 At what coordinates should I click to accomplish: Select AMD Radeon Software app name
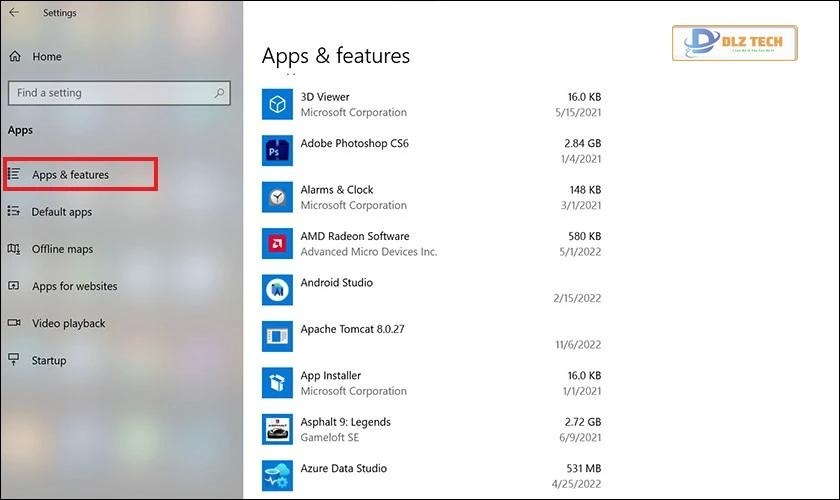[355, 236]
